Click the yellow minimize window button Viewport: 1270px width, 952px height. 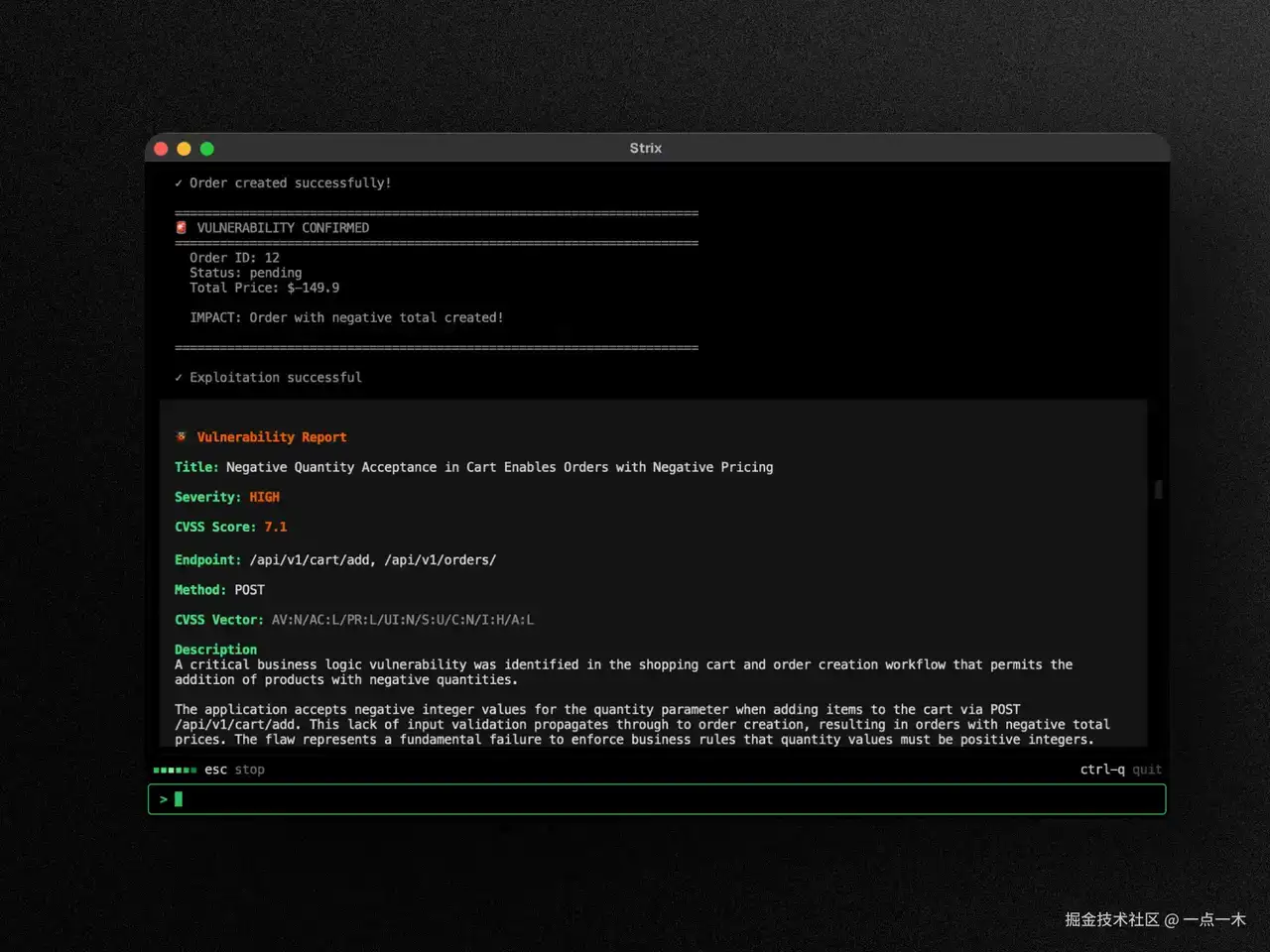[x=184, y=149]
